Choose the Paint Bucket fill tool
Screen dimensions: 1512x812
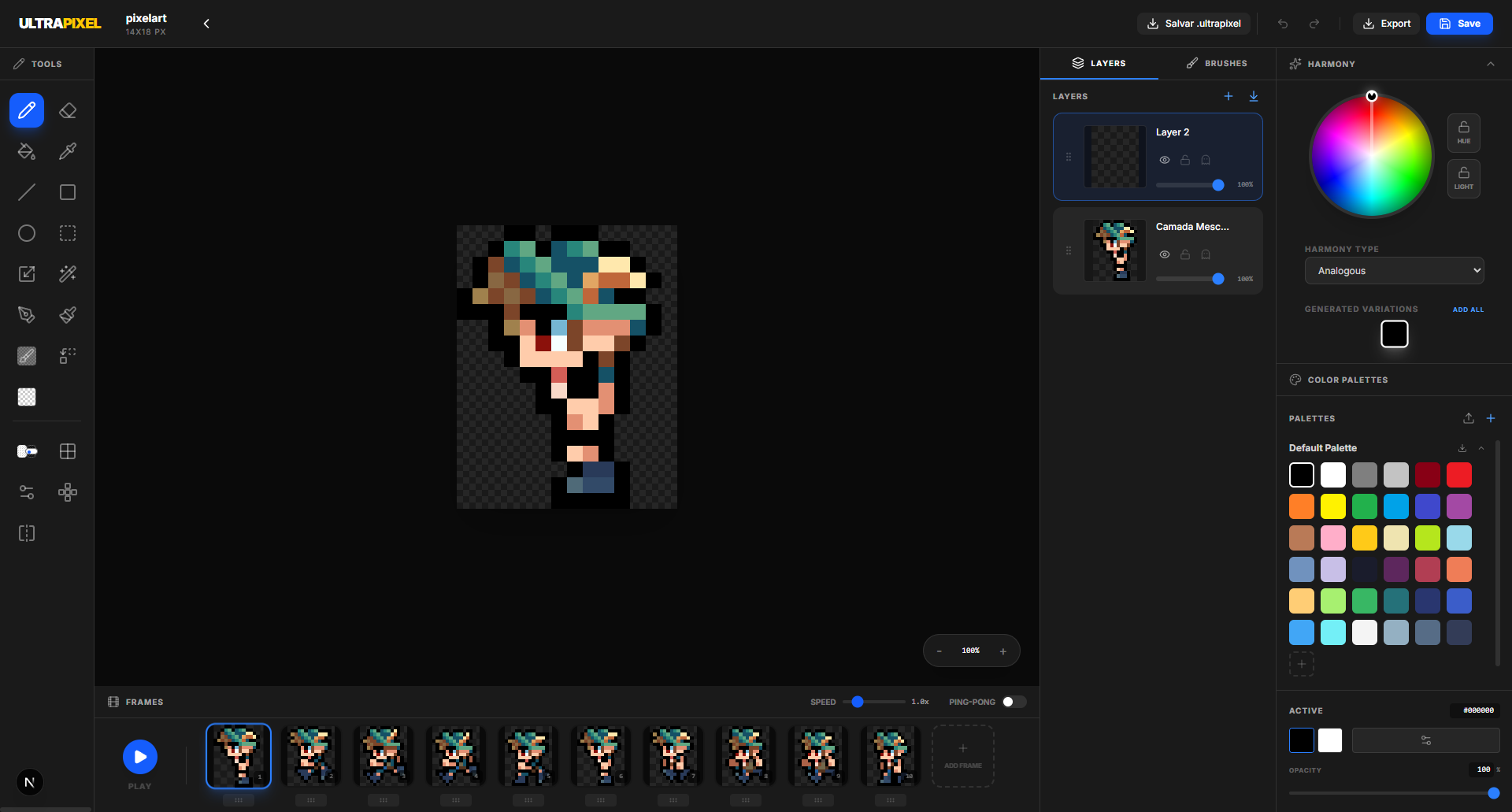point(27,151)
